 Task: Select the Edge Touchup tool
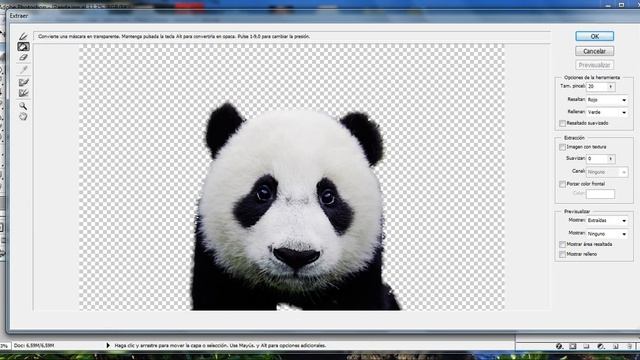tap(23, 93)
